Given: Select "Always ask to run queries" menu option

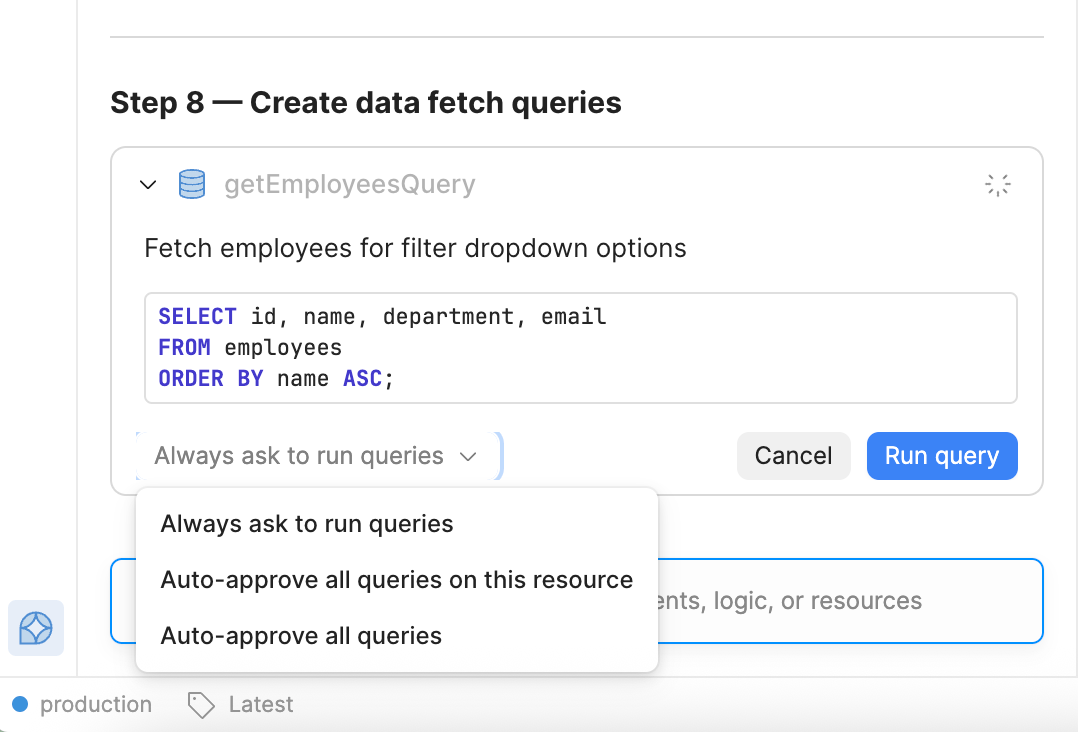Looking at the screenshot, I should click(x=307, y=524).
